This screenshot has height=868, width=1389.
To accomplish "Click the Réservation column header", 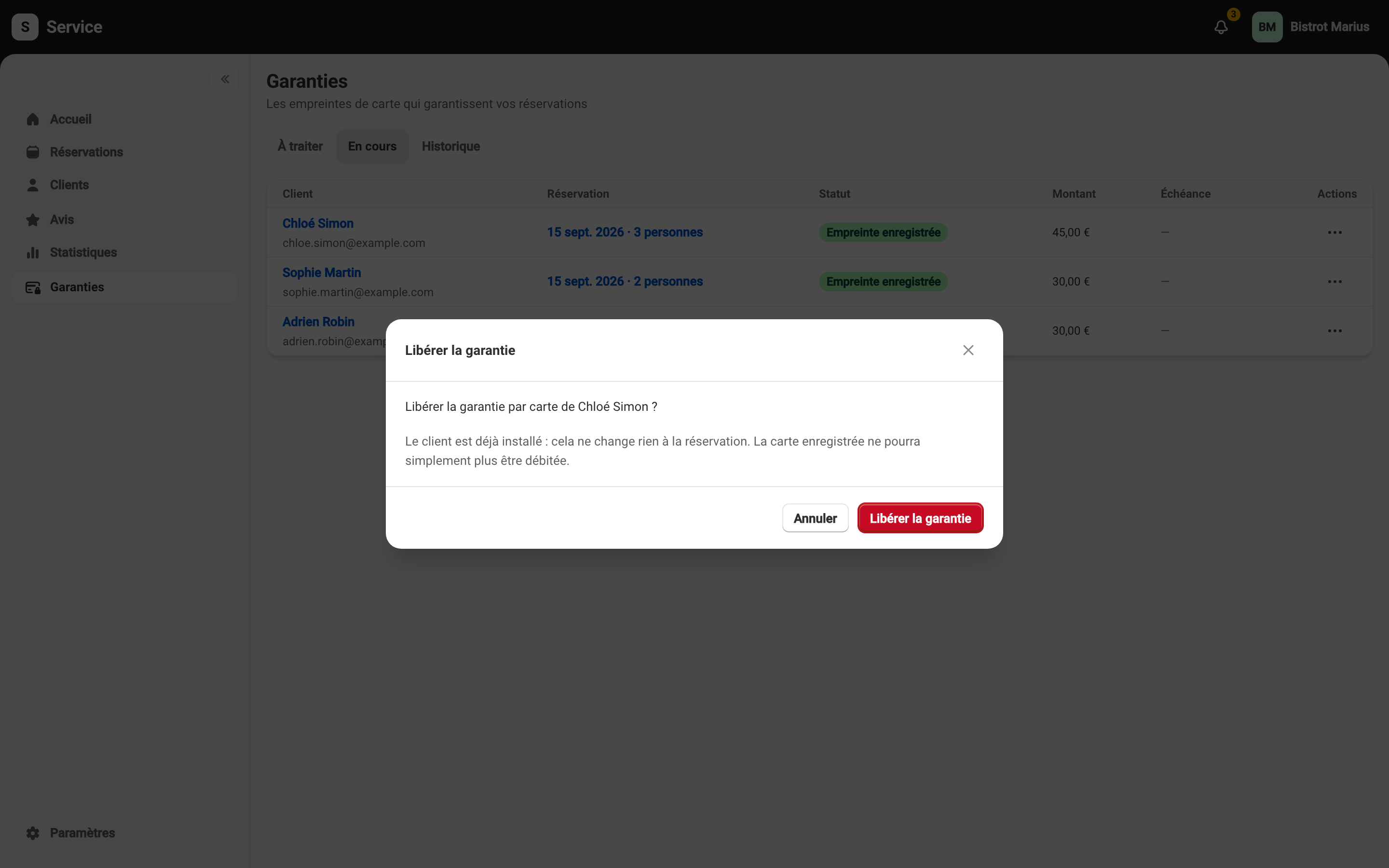I will (x=578, y=194).
